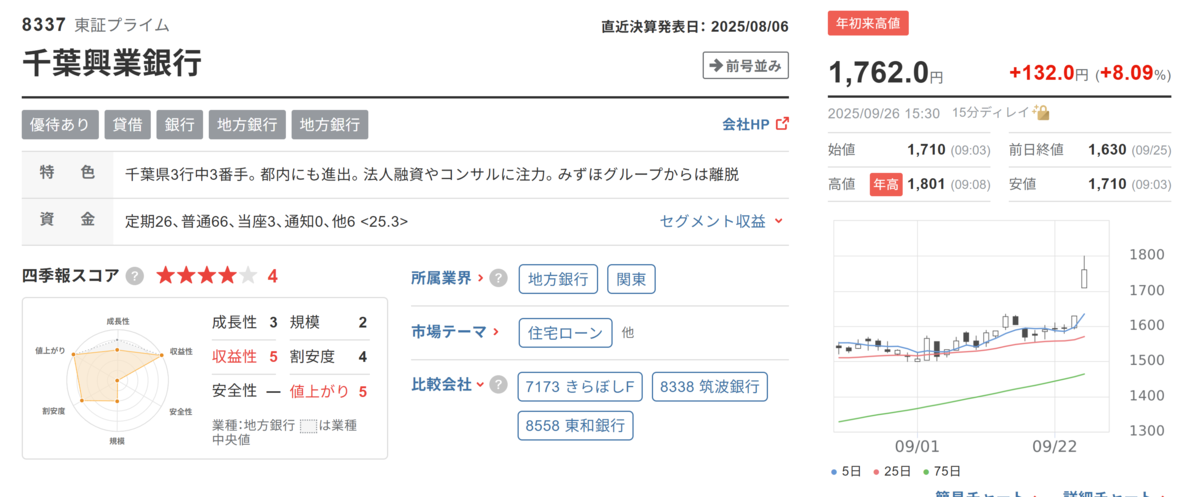This screenshot has height=497, width=1200.
Task: Click the blue 5日 moving average legend dot
Action: pyautogui.click(x=835, y=471)
